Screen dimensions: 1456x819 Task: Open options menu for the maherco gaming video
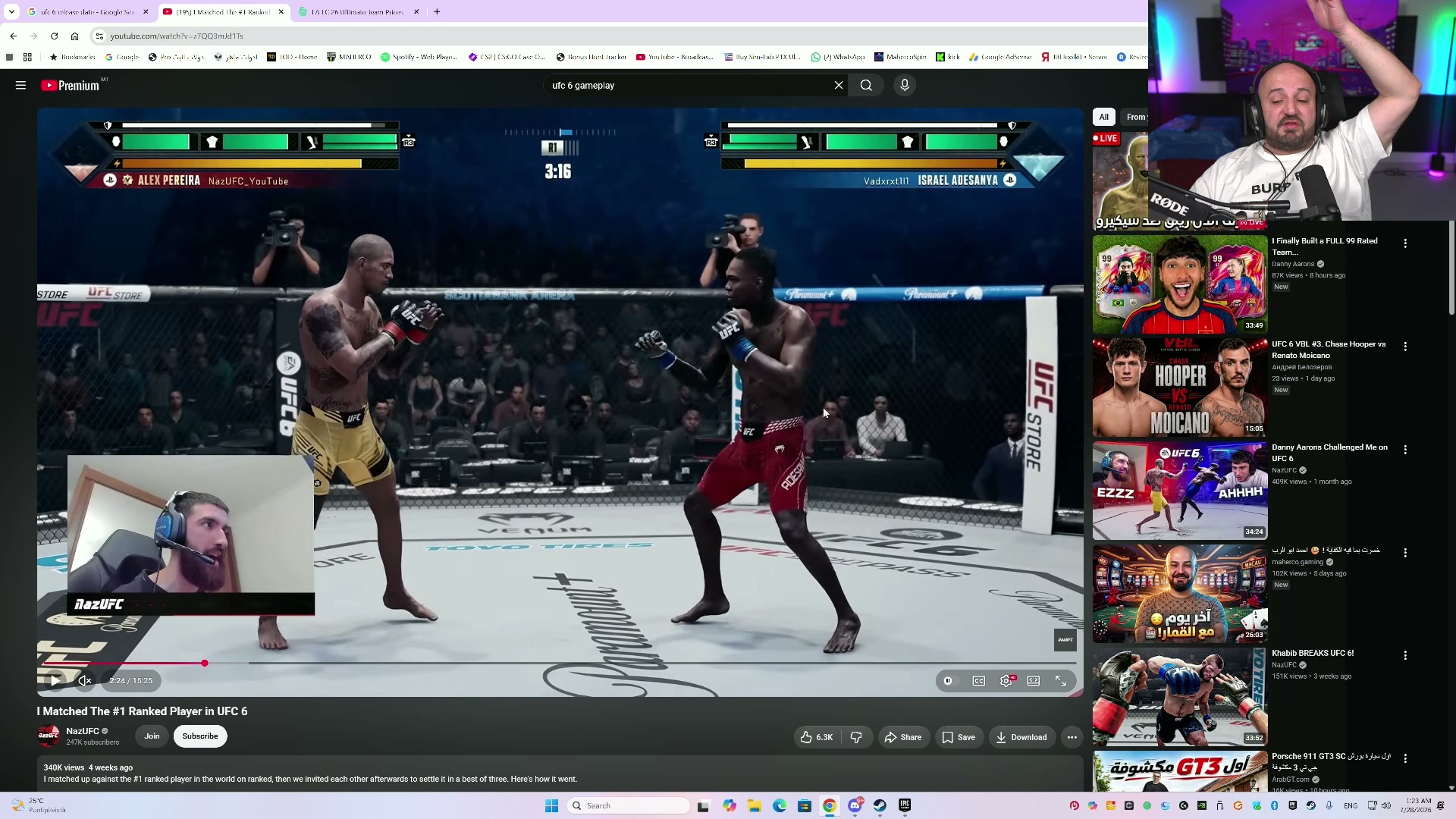pyautogui.click(x=1405, y=553)
